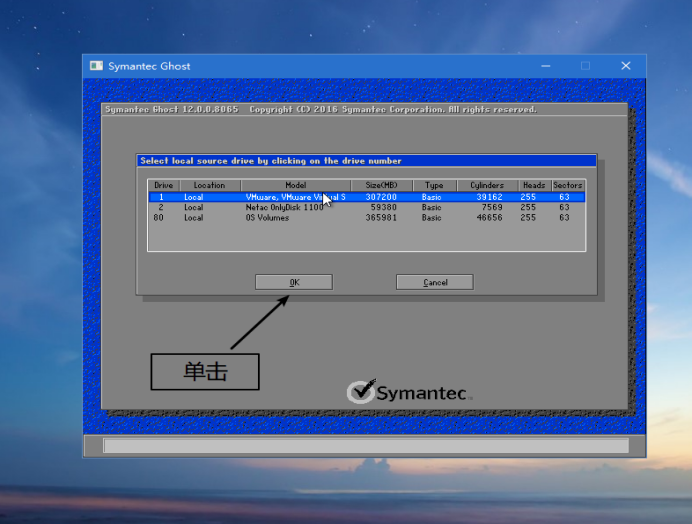
Task: Click the OK button
Action: click(294, 282)
